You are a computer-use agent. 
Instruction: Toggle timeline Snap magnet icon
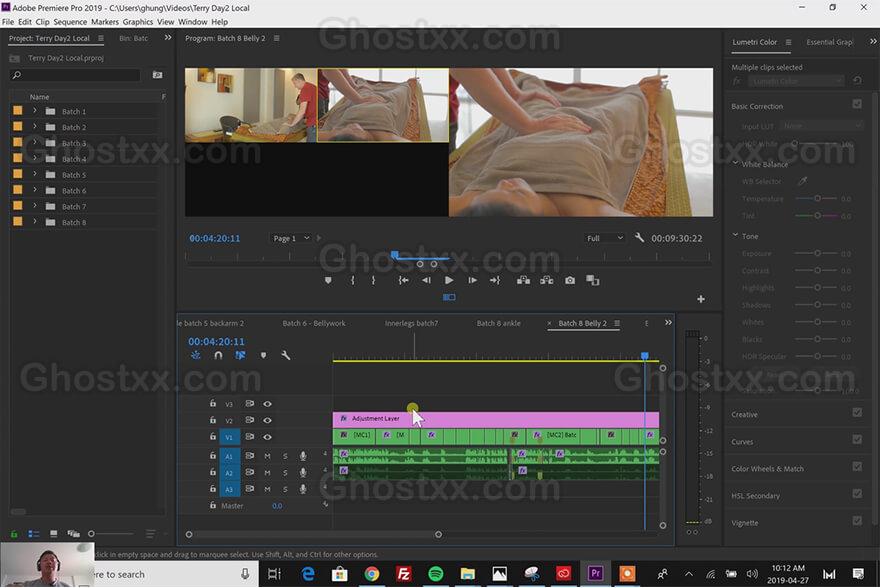[218, 355]
